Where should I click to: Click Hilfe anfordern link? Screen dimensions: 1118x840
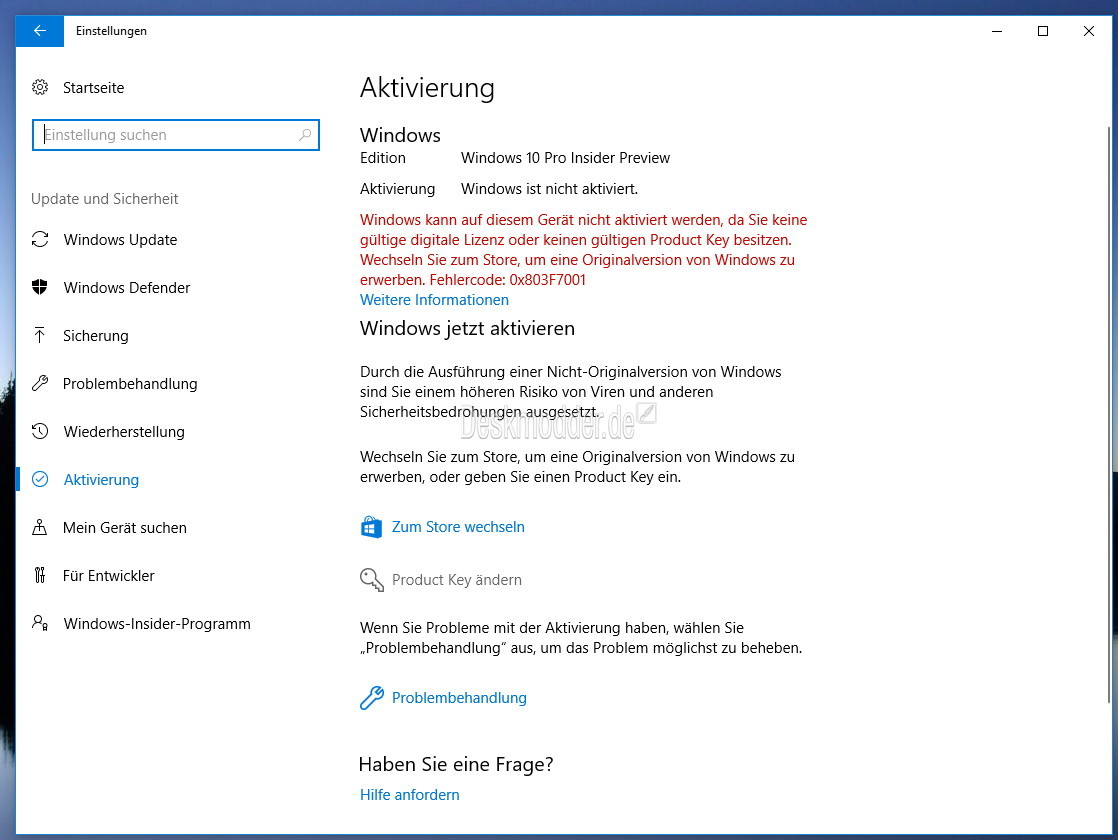(409, 794)
